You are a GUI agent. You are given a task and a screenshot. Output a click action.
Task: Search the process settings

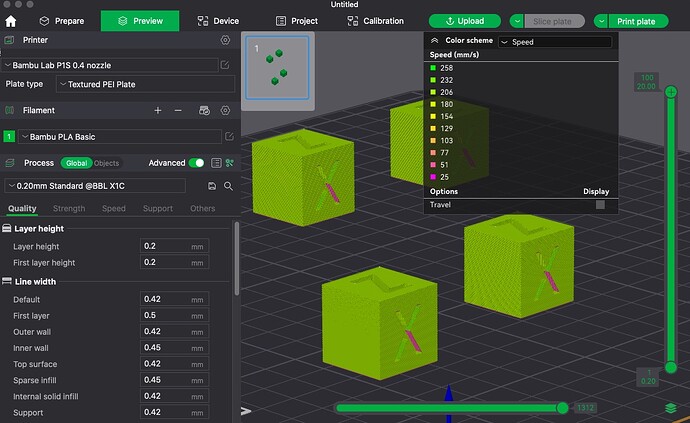click(x=228, y=186)
